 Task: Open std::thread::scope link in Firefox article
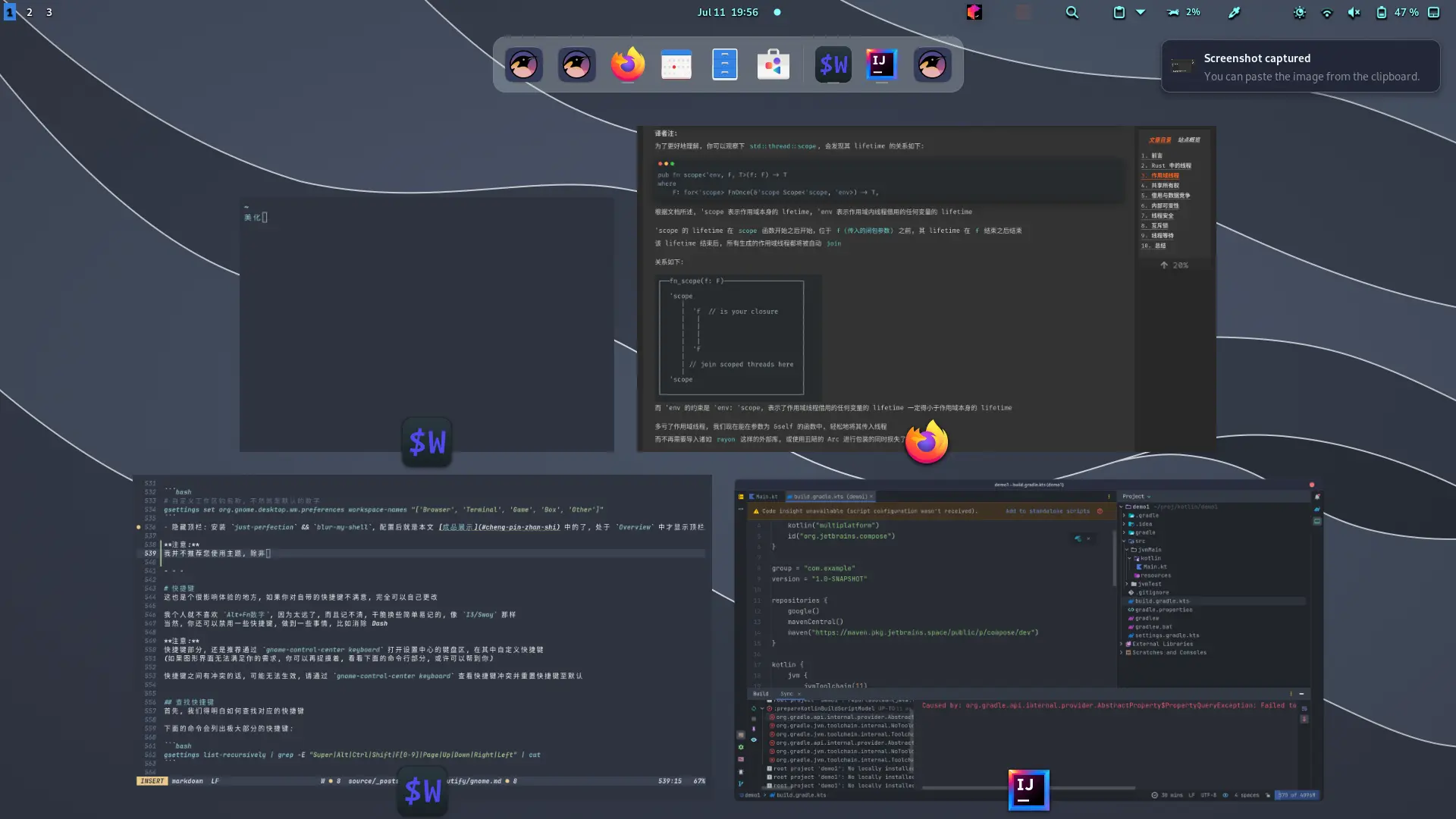[x=783, y=146]
